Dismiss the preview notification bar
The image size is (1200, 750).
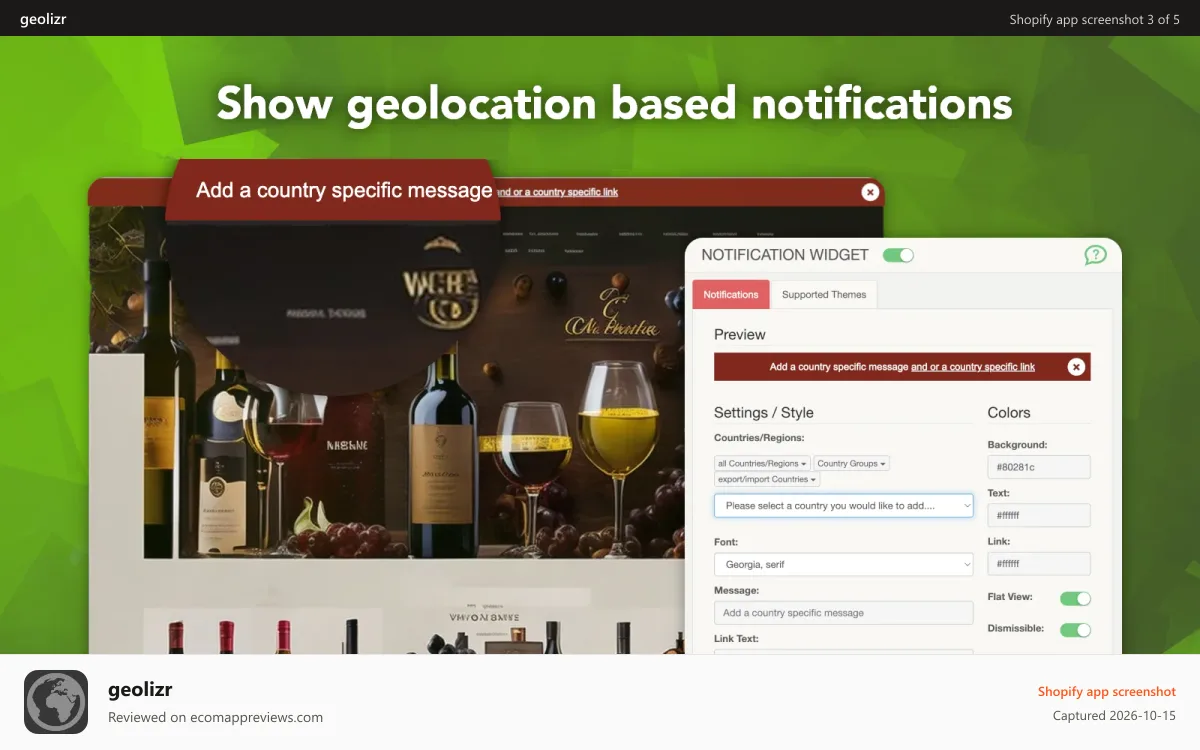point(1076,367)
